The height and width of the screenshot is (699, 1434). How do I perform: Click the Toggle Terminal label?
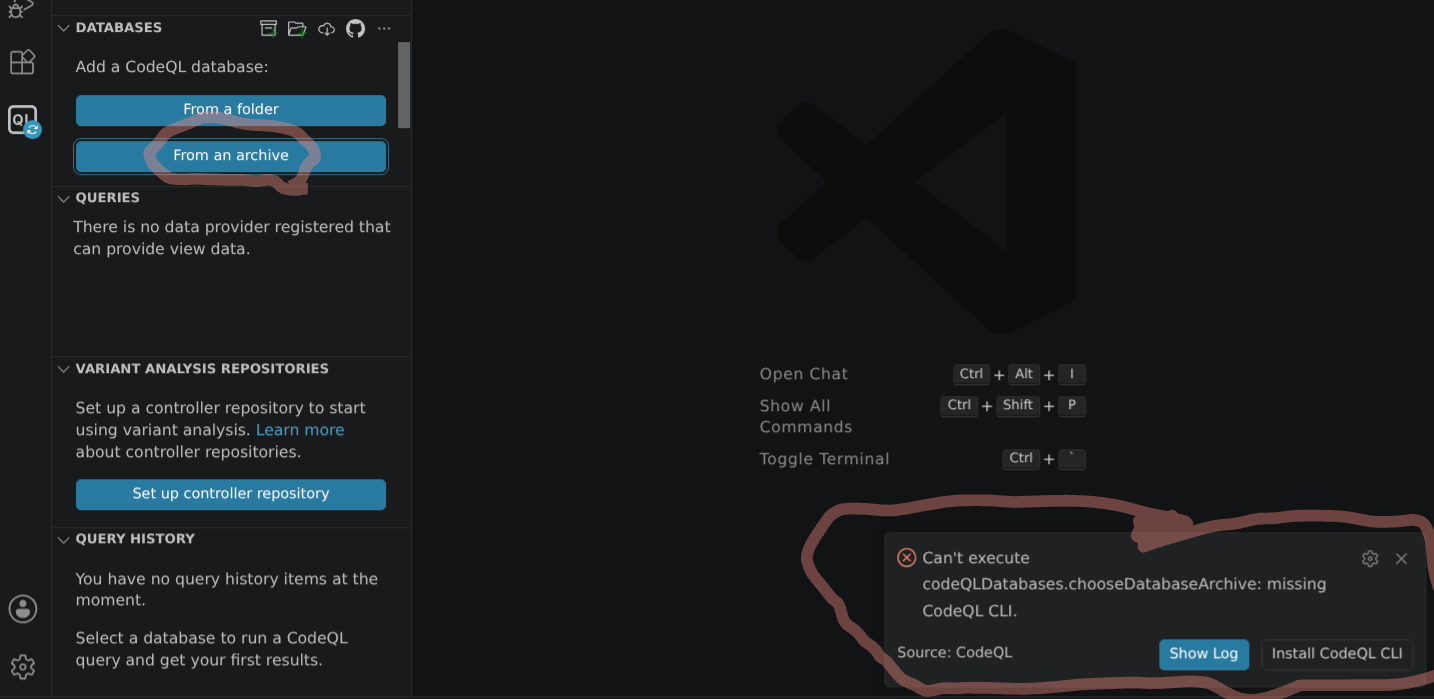pyautogui.click(x=824, y=459)
